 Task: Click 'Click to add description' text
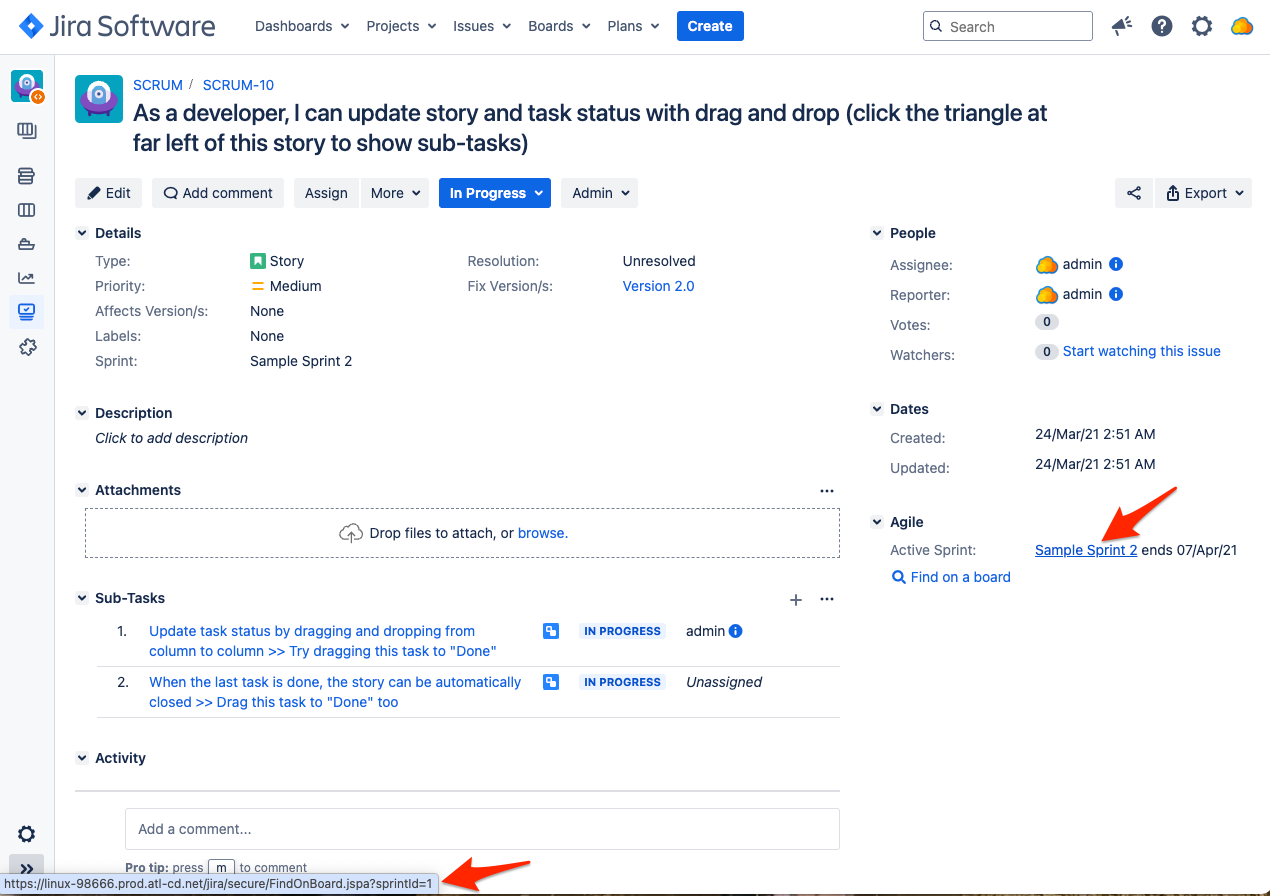pos(171,438)
